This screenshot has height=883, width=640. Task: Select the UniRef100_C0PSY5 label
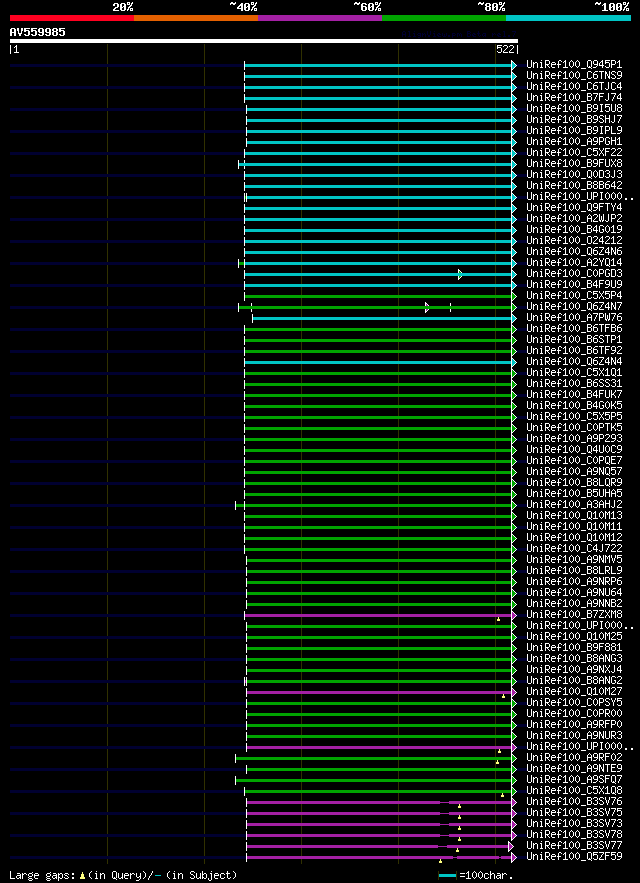[574, 703]
